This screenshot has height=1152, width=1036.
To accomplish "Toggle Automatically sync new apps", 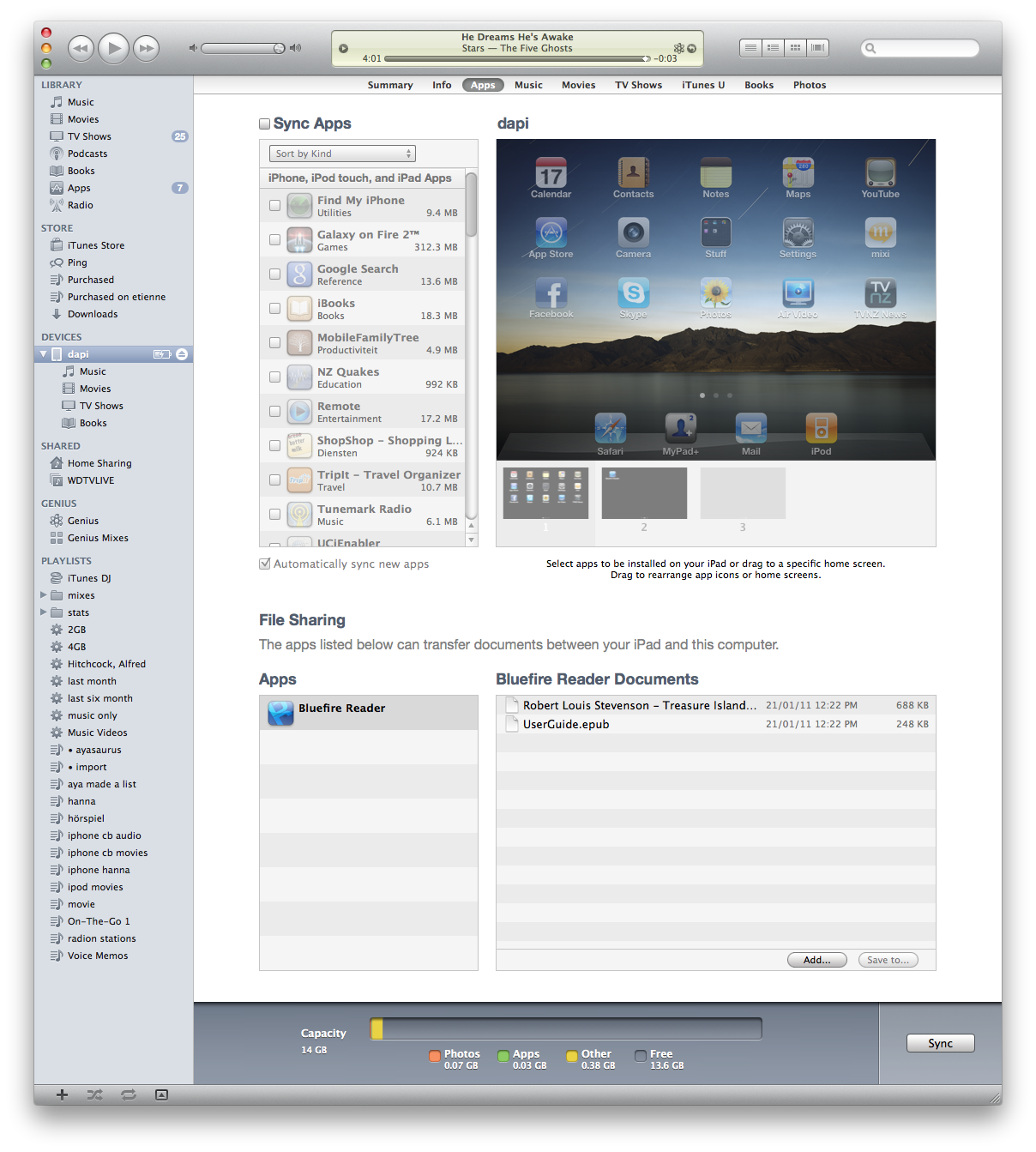I will pos(265,564).
